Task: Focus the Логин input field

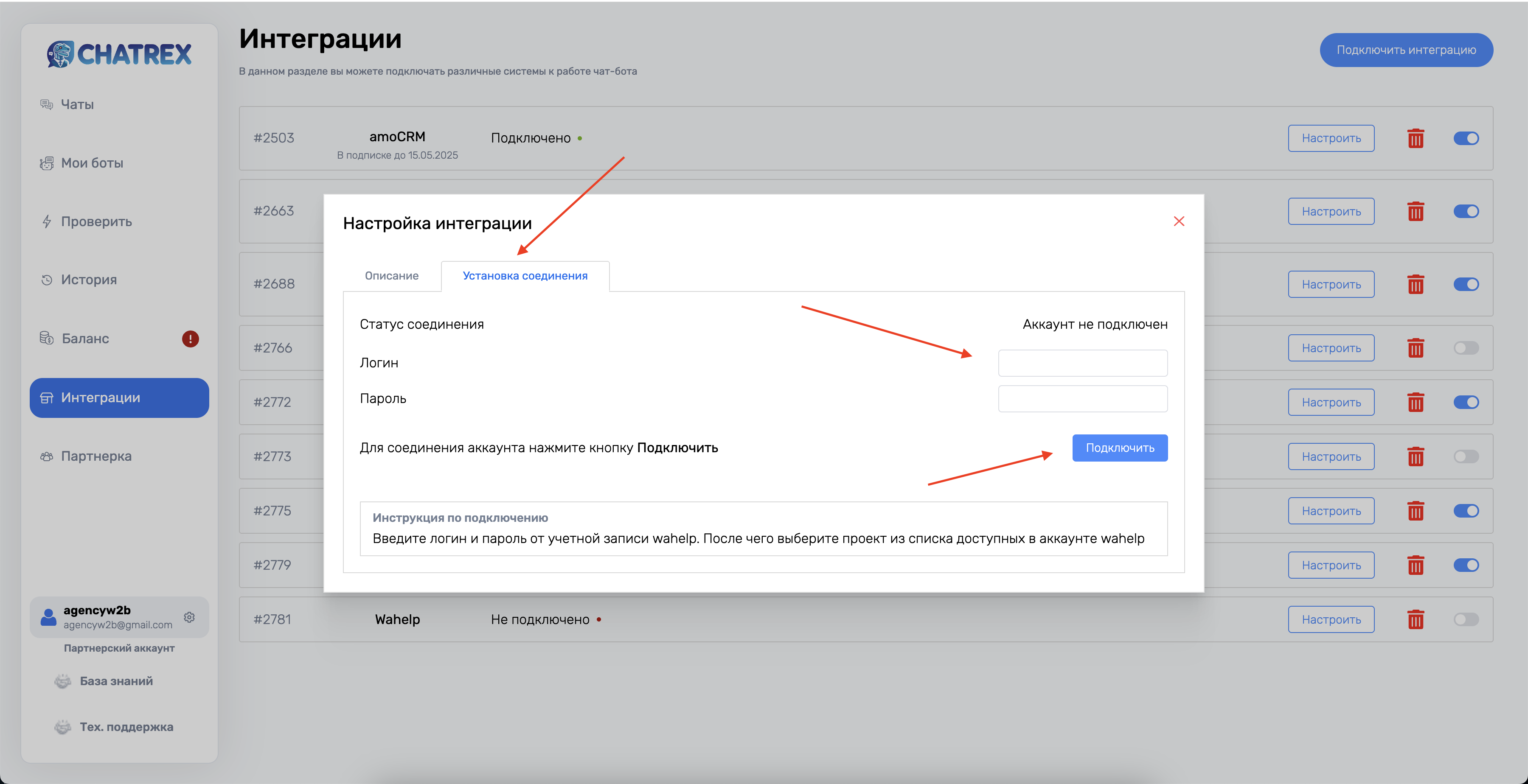Action: point(1082,363)
